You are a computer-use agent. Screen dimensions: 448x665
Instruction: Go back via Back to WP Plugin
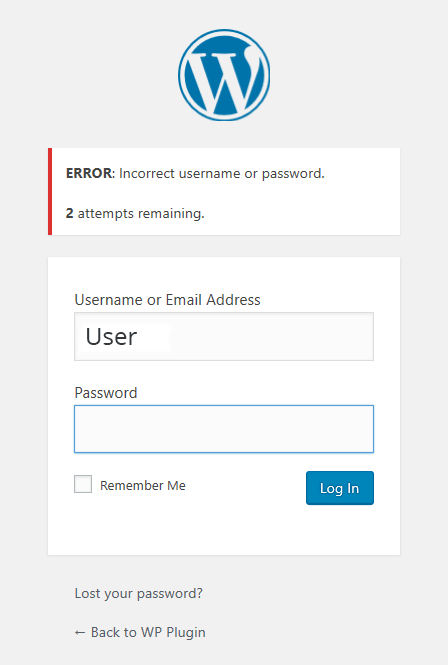(140, 632)
